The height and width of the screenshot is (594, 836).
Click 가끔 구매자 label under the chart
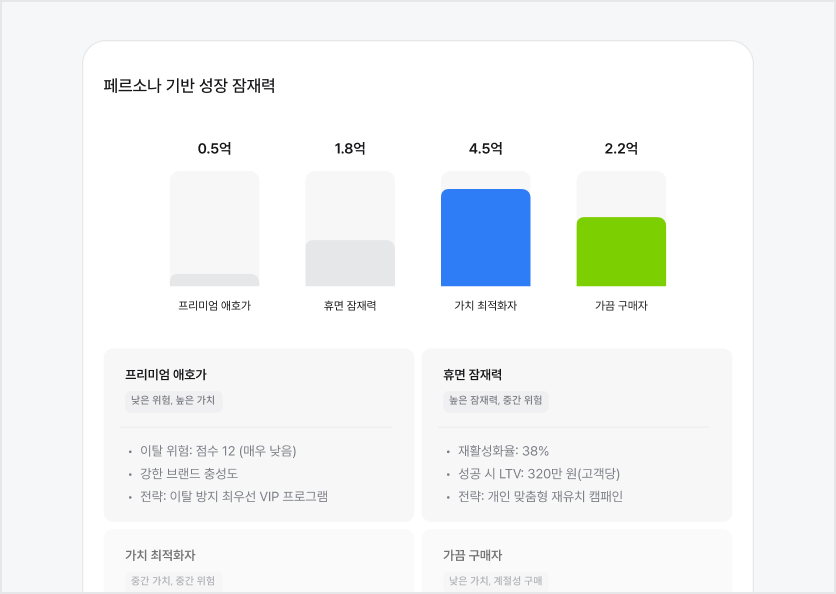click(x=621, y=306)
